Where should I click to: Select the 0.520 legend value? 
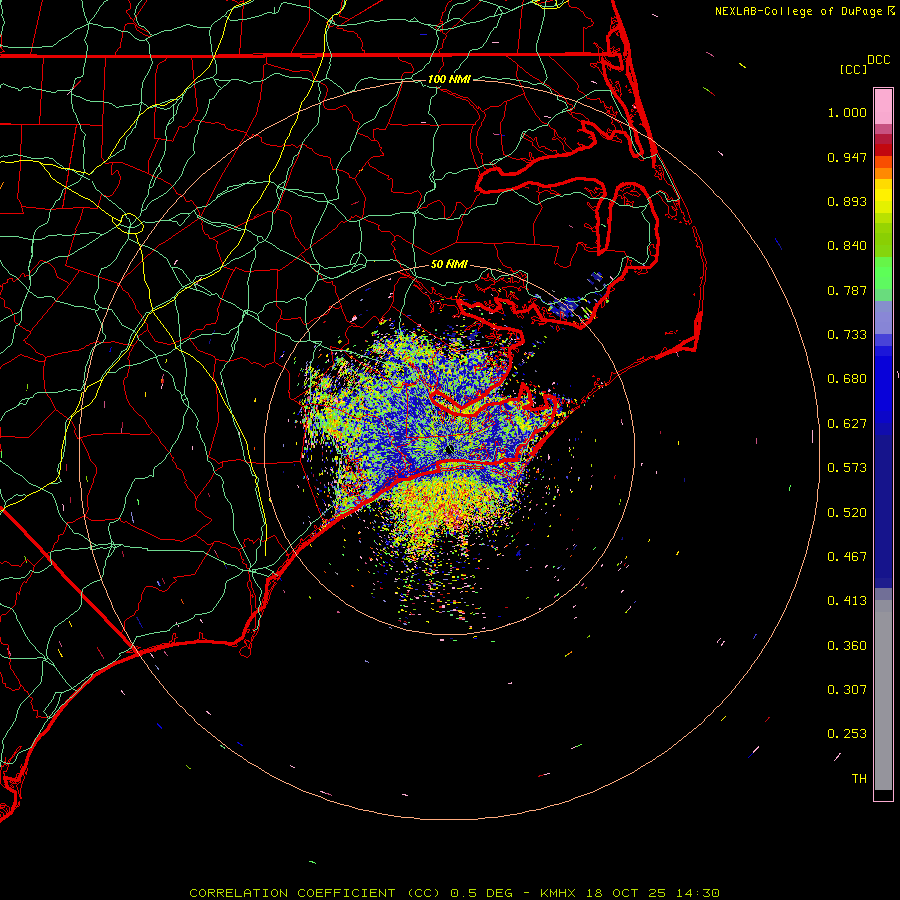tap(847, 513)
